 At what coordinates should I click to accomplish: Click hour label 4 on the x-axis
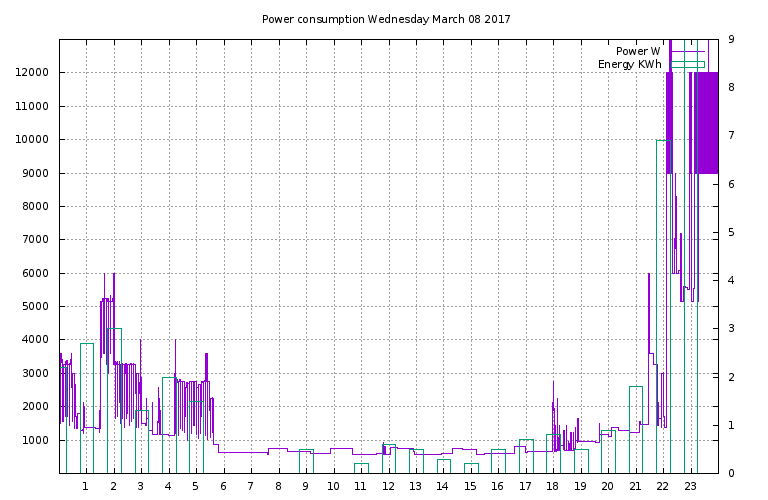click(168, 486)
